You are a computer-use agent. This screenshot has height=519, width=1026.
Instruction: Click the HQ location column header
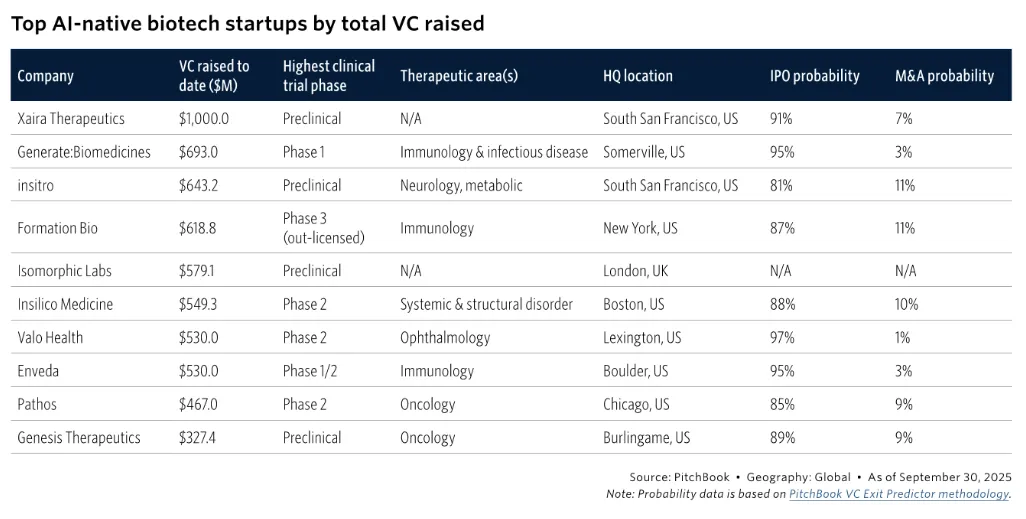click(x=638, y=76)
